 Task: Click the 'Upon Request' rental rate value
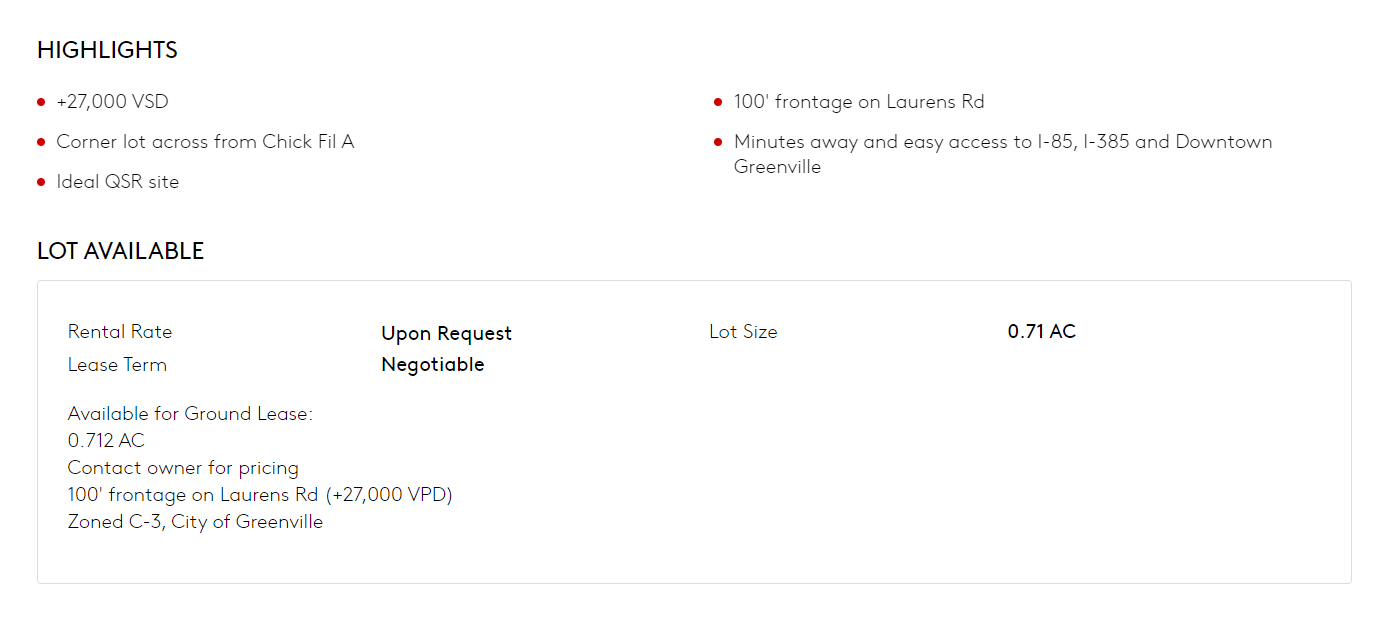point(446,334)
